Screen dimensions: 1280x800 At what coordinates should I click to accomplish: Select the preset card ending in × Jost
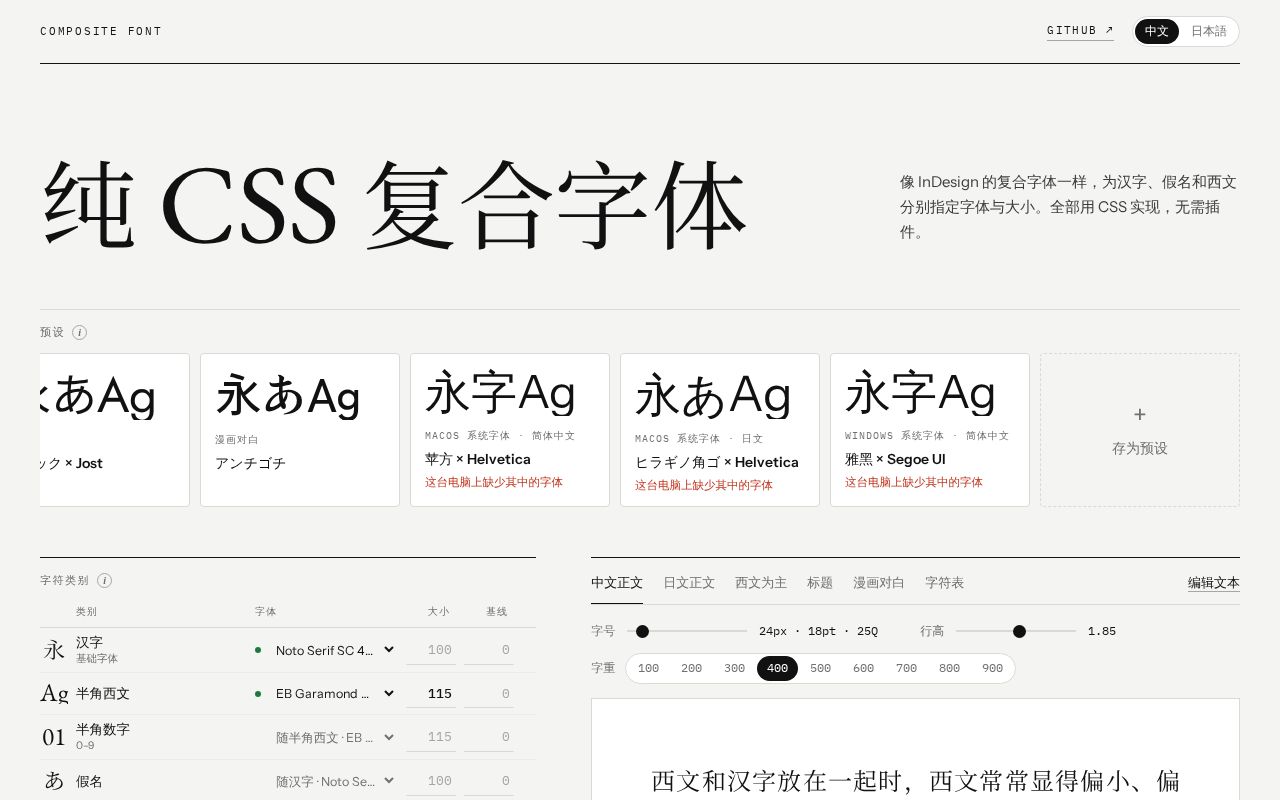[115, 430]
